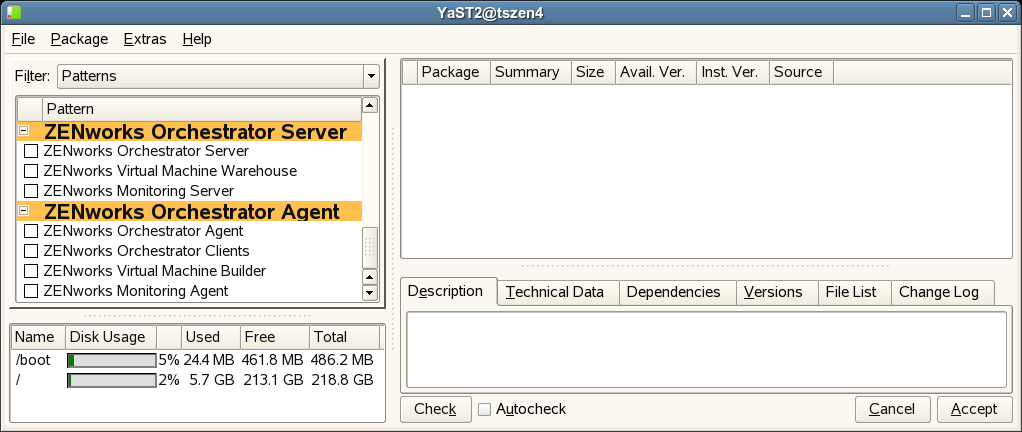Collapse the ZENworks Orchestrator Agent group
1022x432 pixels.
click(x=23, y=211)
